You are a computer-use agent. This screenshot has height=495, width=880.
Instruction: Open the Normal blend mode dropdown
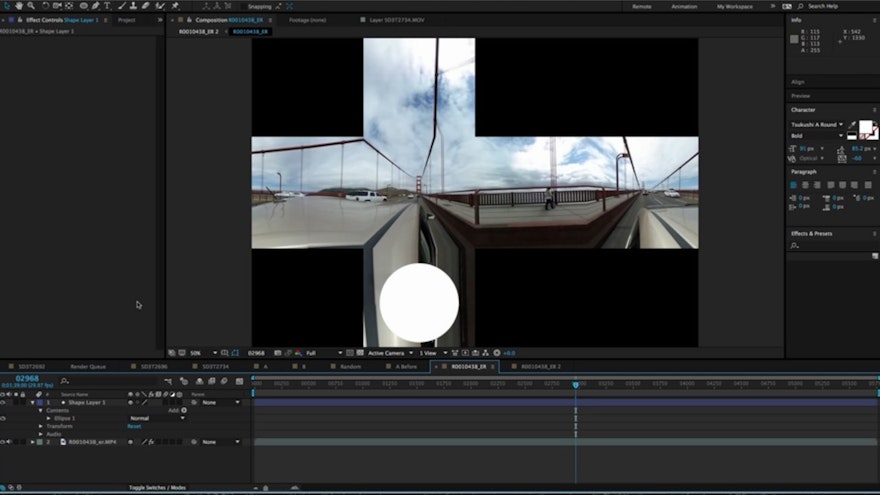point(155,418)
